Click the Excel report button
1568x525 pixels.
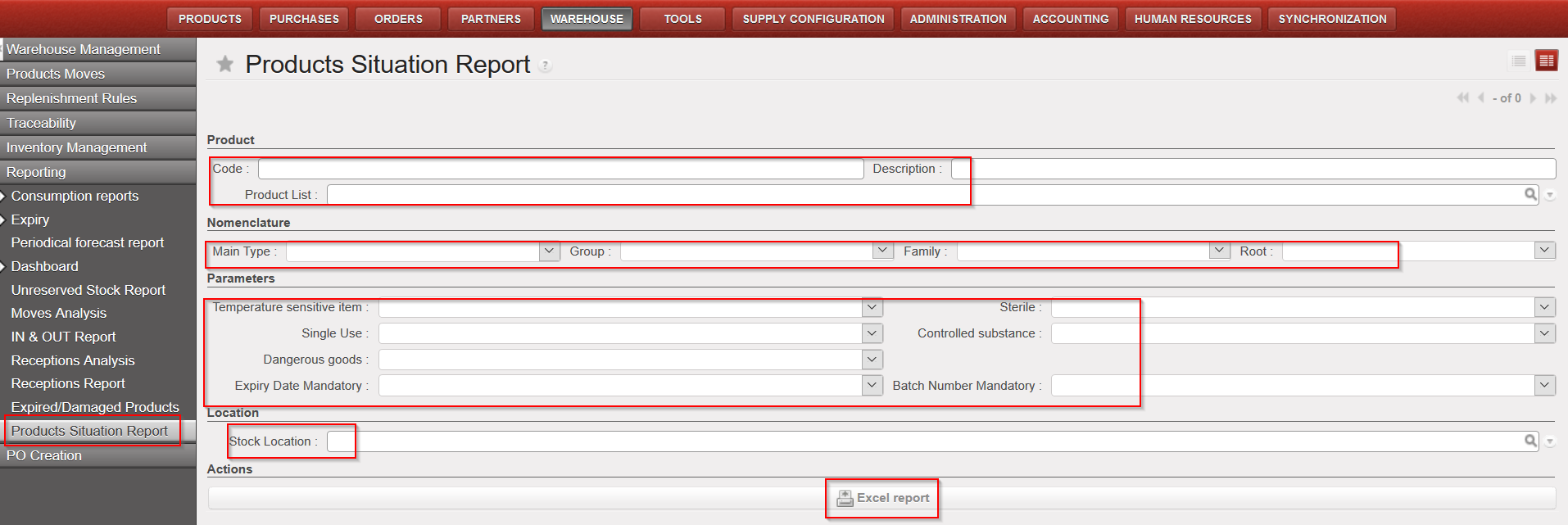click(882, 498)
